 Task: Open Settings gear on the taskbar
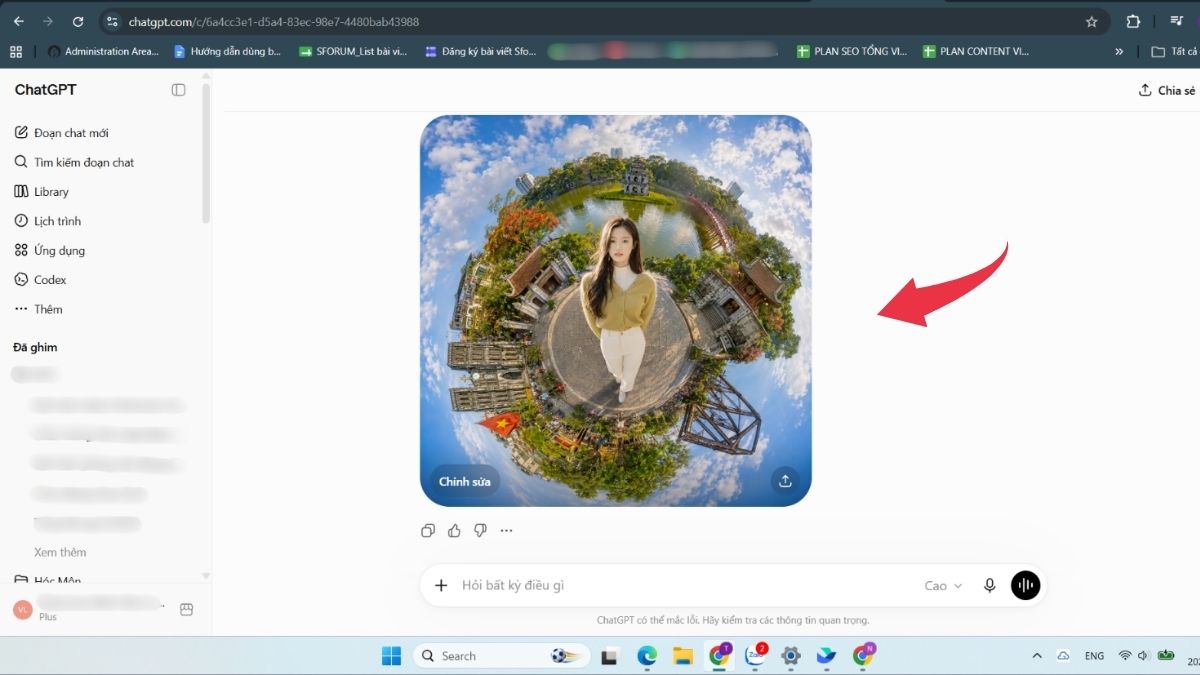[790, 656]
